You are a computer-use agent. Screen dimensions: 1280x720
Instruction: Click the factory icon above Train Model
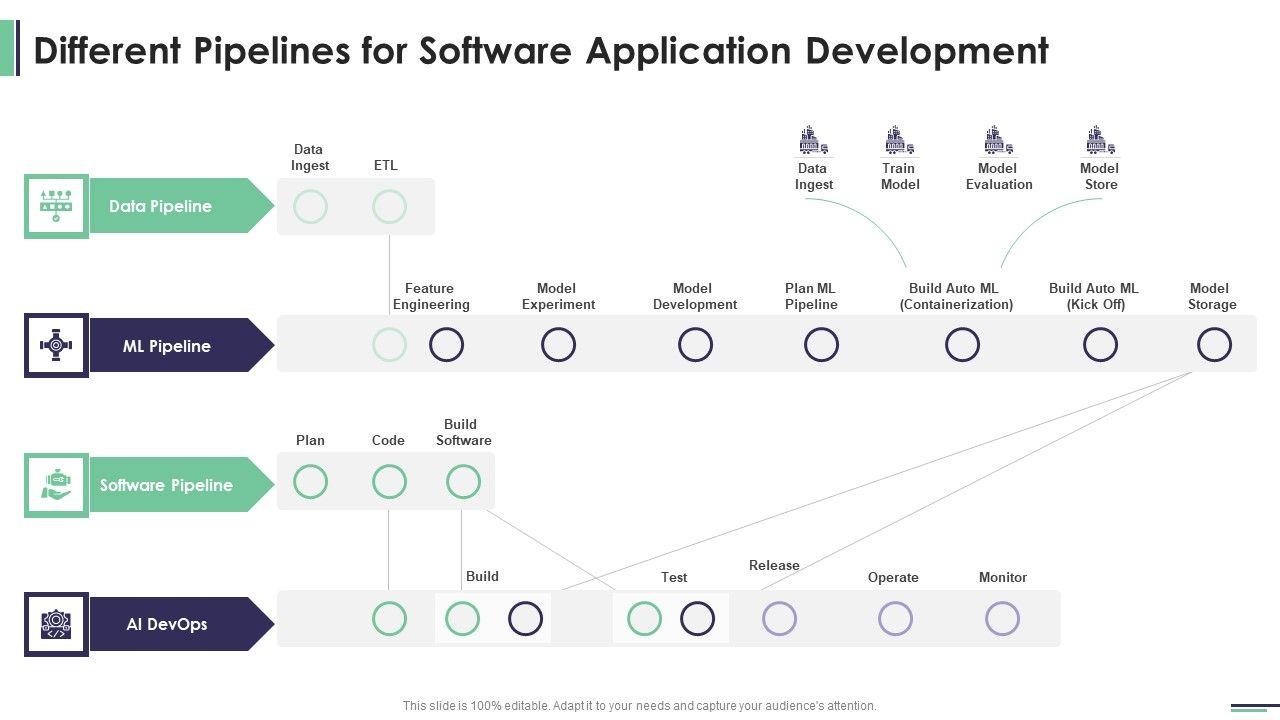899,141
